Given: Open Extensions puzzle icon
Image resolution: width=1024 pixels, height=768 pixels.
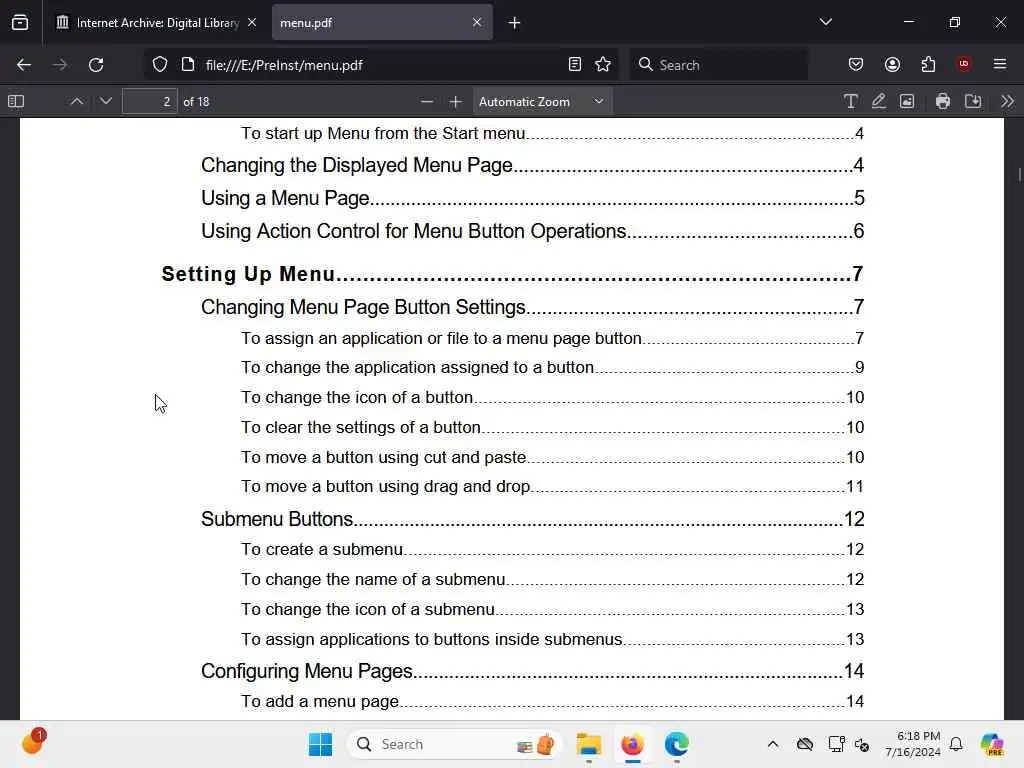Looking at the screenshot, I should click(x=928, y=64).
